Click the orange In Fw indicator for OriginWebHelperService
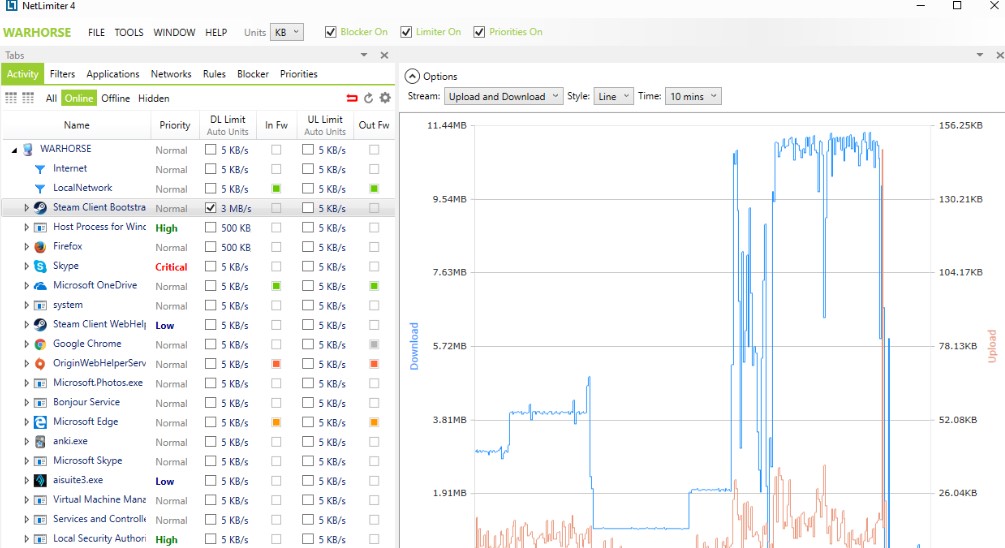This screenshot has width=1005, height=548. click(x=276, y=364)
